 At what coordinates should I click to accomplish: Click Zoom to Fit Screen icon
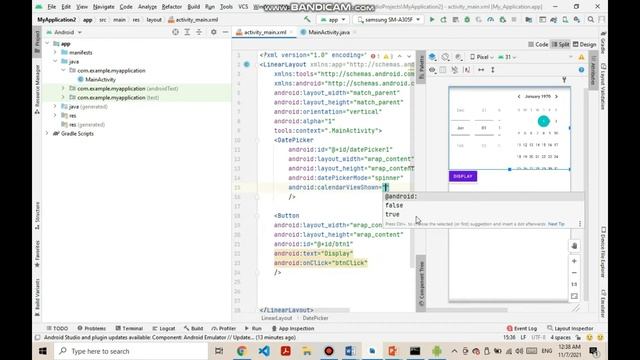click(x=574, y=296)
